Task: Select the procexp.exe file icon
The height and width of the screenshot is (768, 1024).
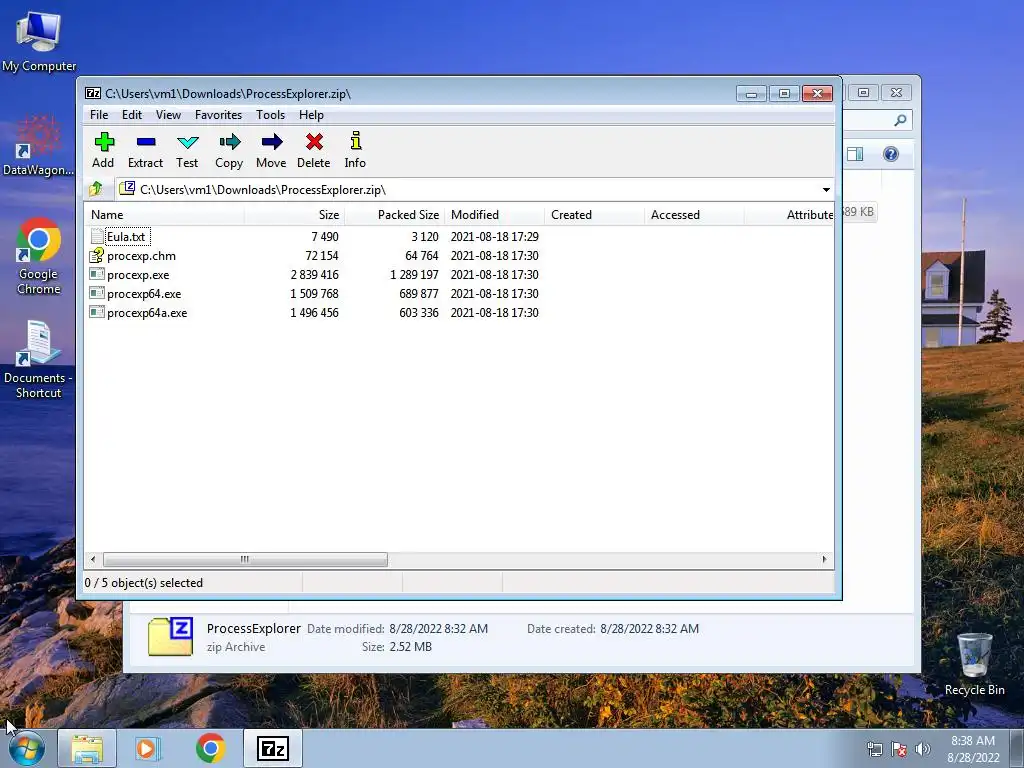Action: [x=97, y=274]
